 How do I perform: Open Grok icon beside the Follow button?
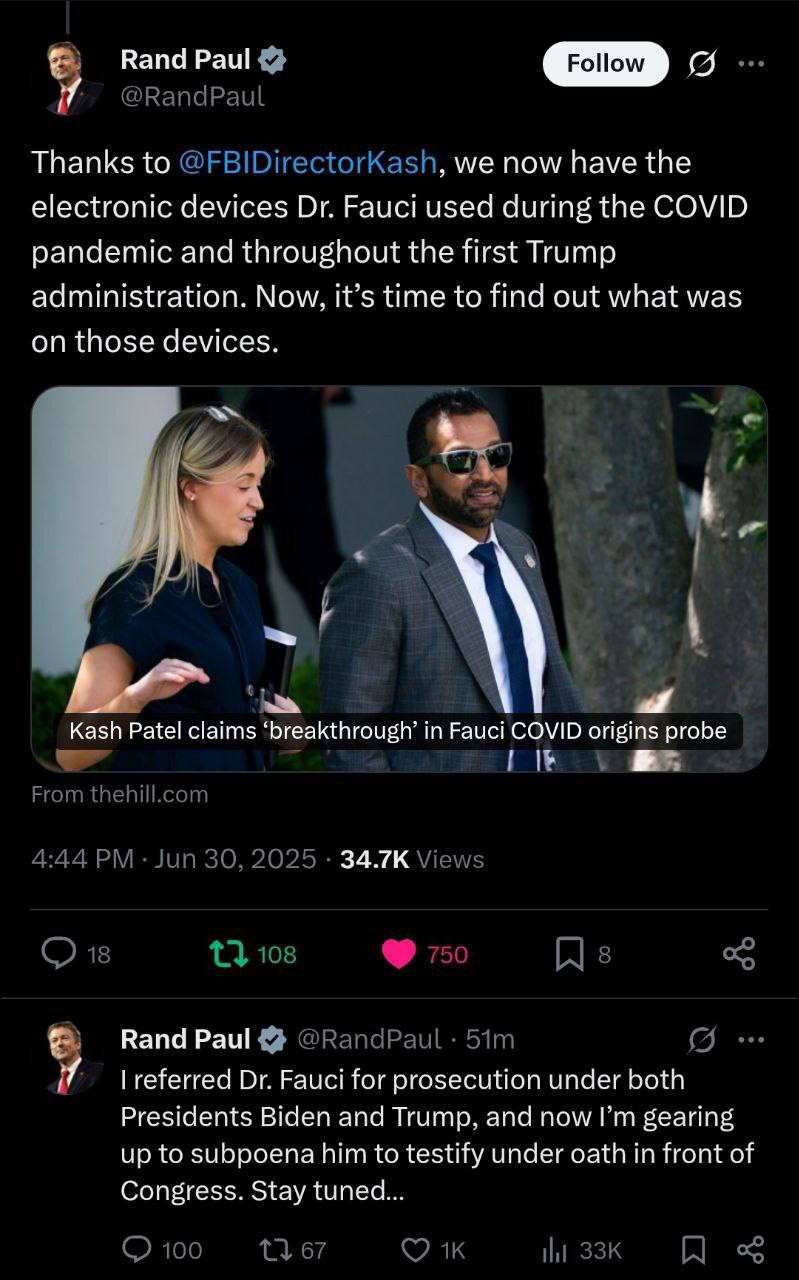point(702,64)
